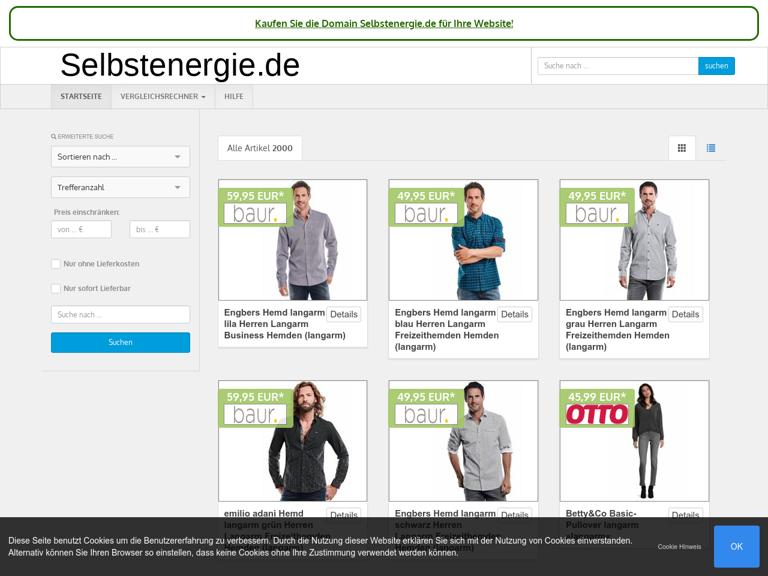Open Hilfe menu item
This screenshot has height=576, width=768.
(x=234, y=96)
